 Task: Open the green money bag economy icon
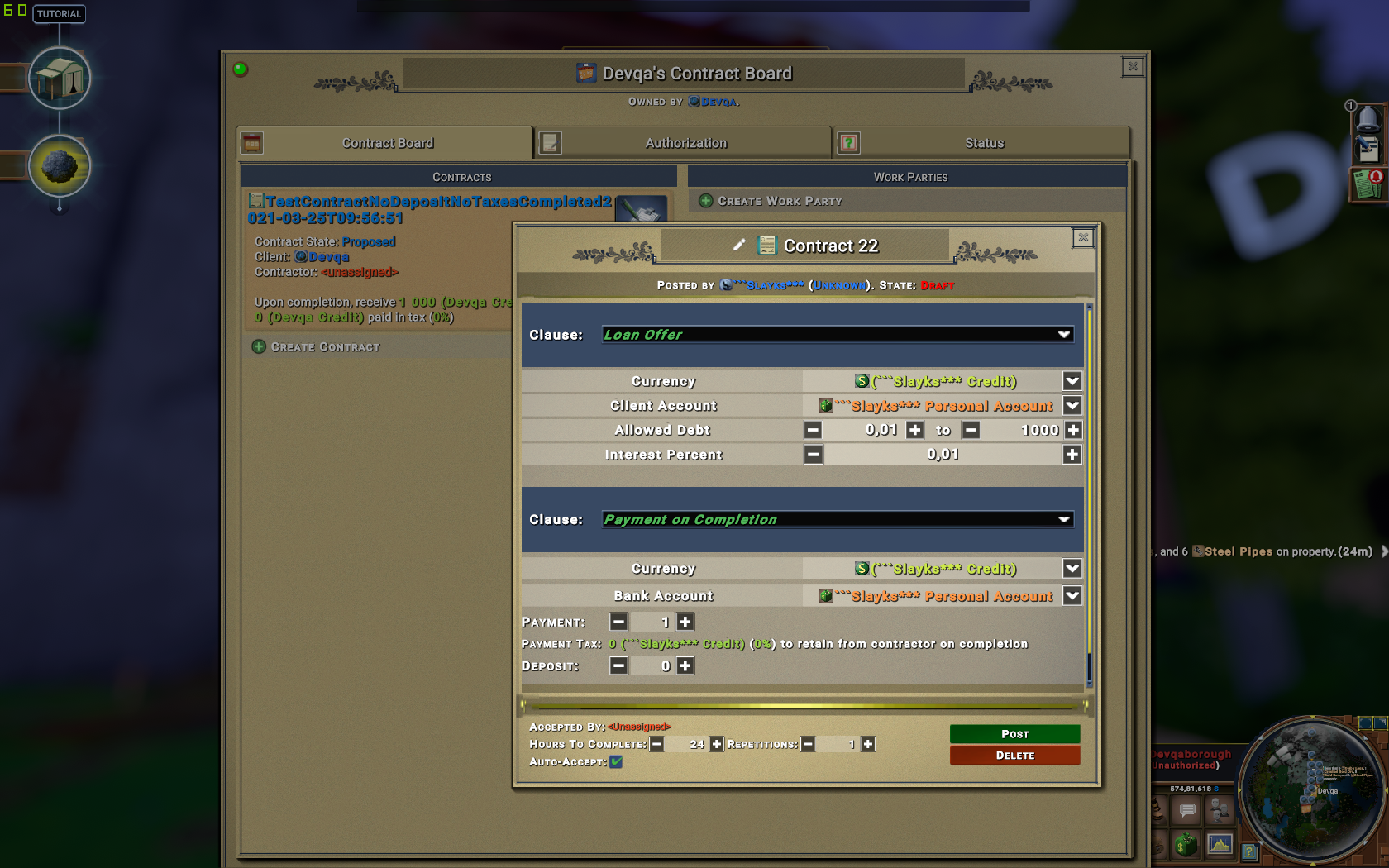tap(1187, 844)
